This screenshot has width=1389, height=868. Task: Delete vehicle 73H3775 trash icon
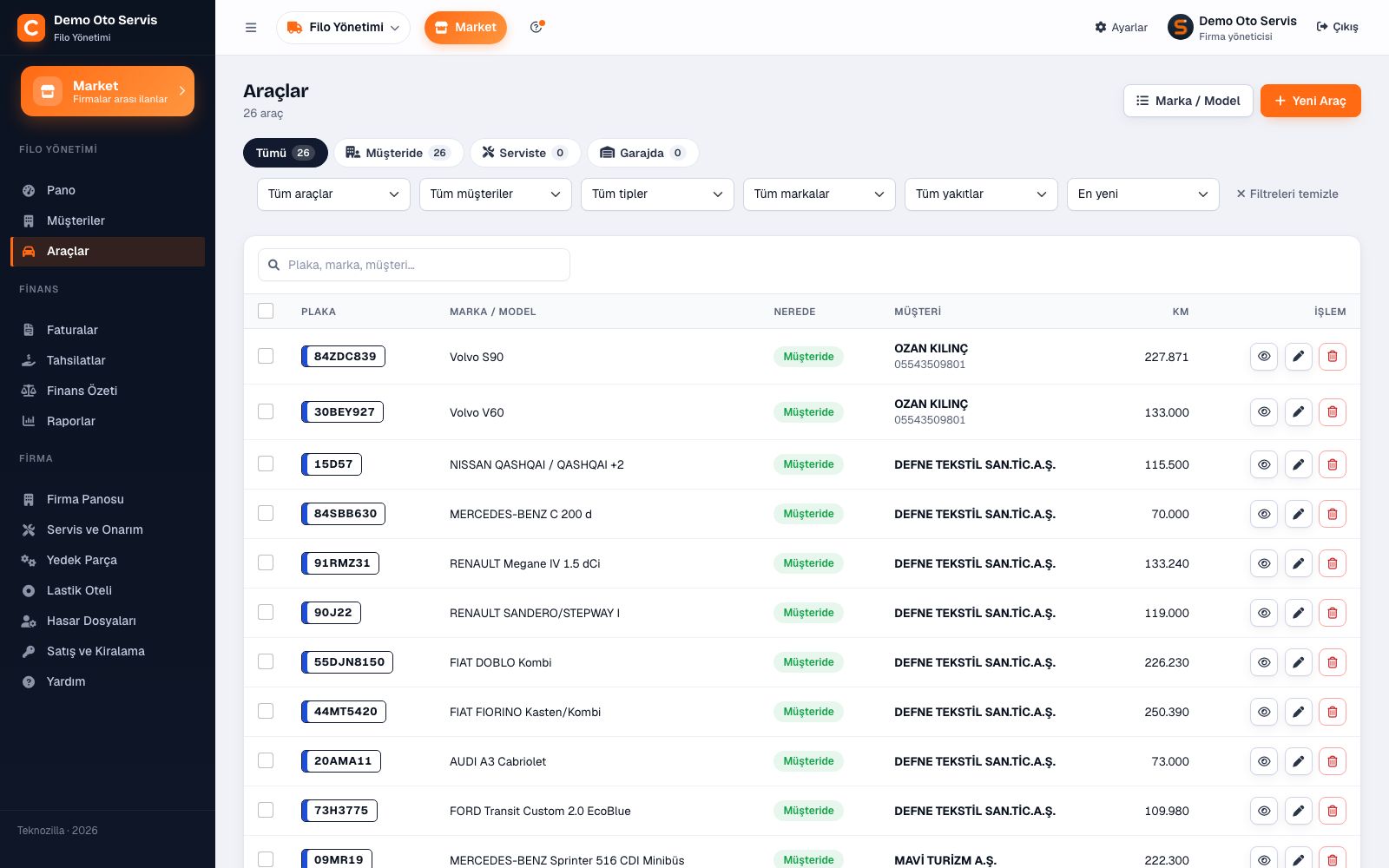click(x=1333, y=811)
